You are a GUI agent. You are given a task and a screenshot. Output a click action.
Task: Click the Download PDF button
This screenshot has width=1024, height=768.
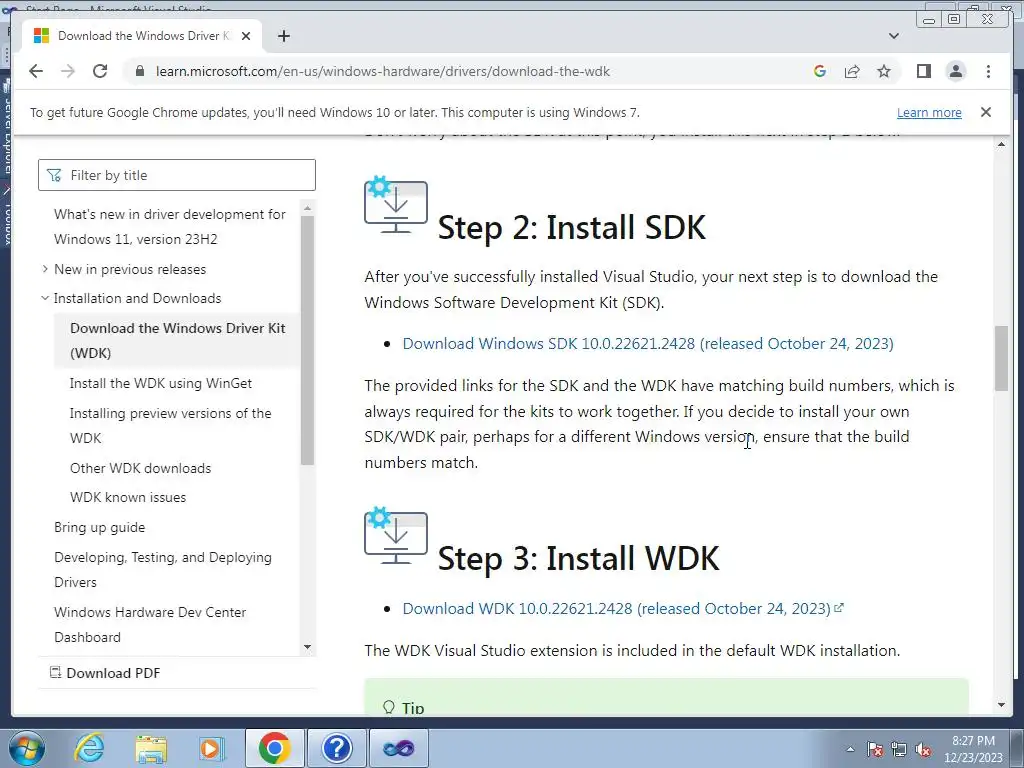(x=105, y=673)
